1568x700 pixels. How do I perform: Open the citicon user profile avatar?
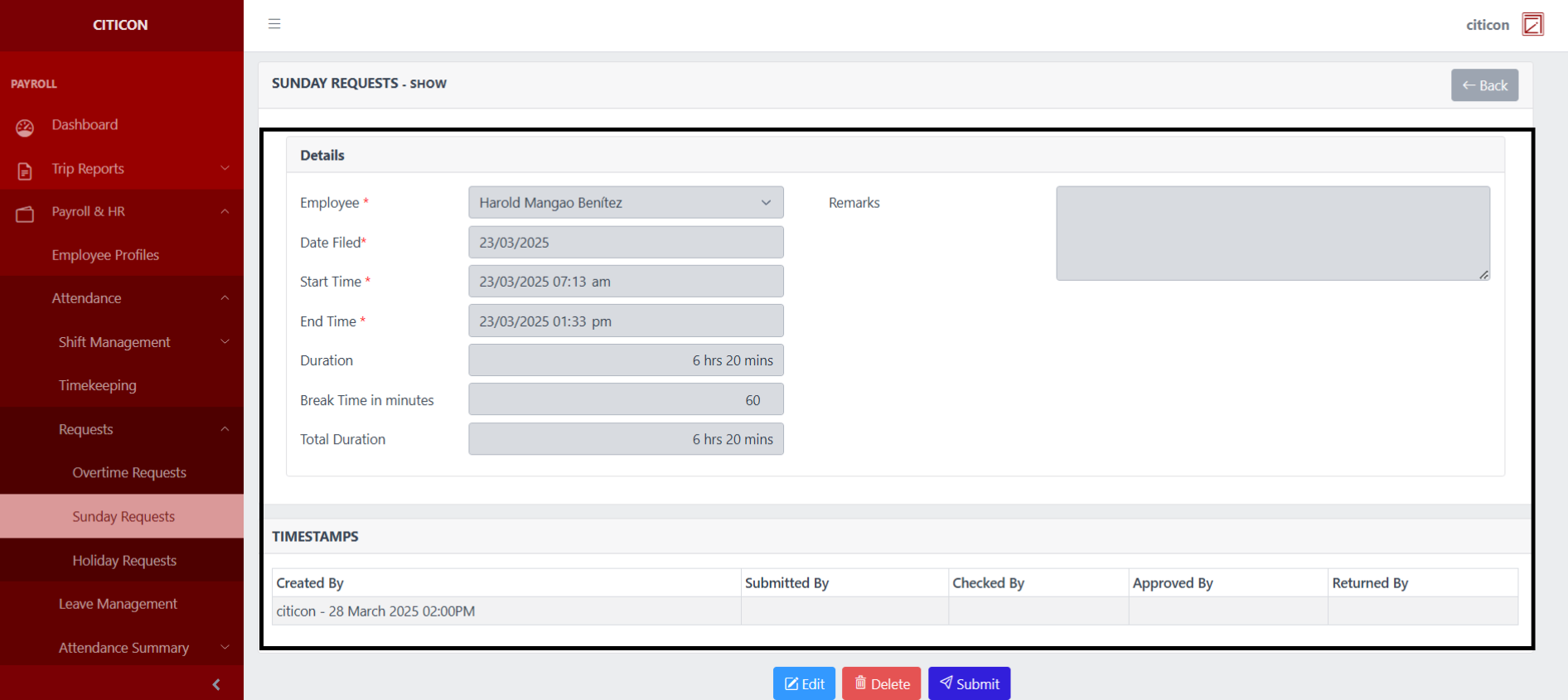click(1532, 25)
